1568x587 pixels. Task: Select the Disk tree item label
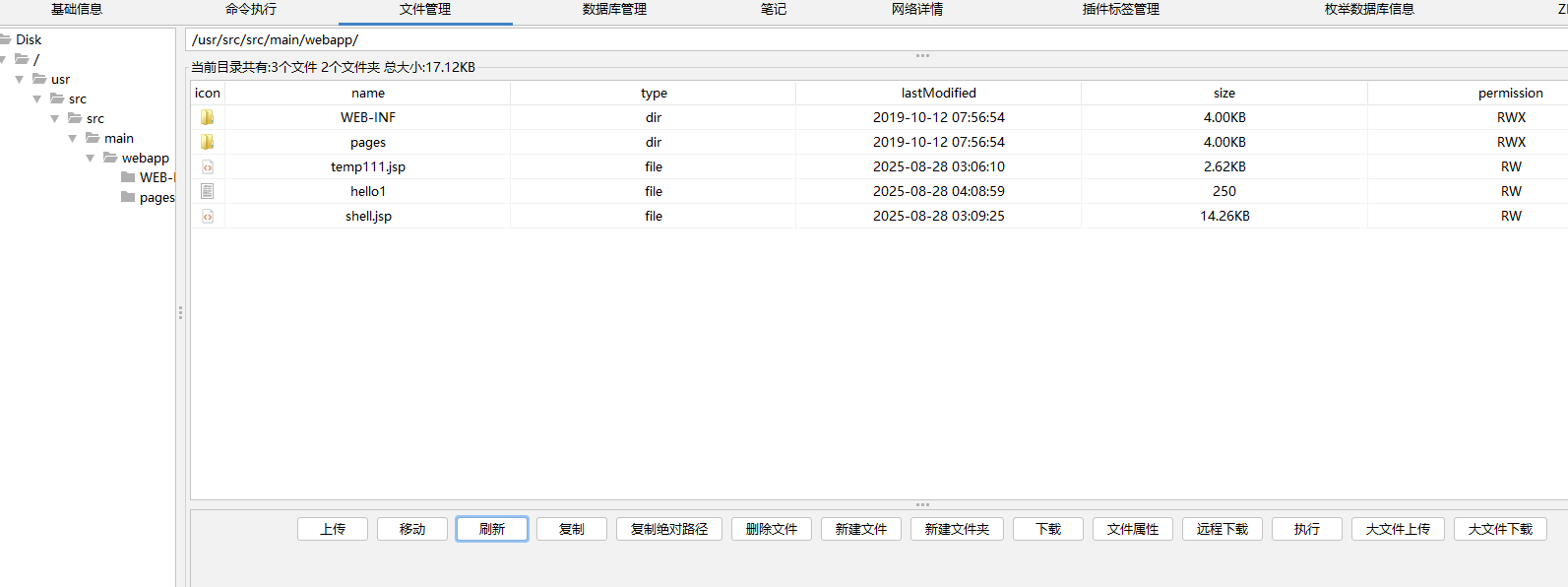click(29, 39)
